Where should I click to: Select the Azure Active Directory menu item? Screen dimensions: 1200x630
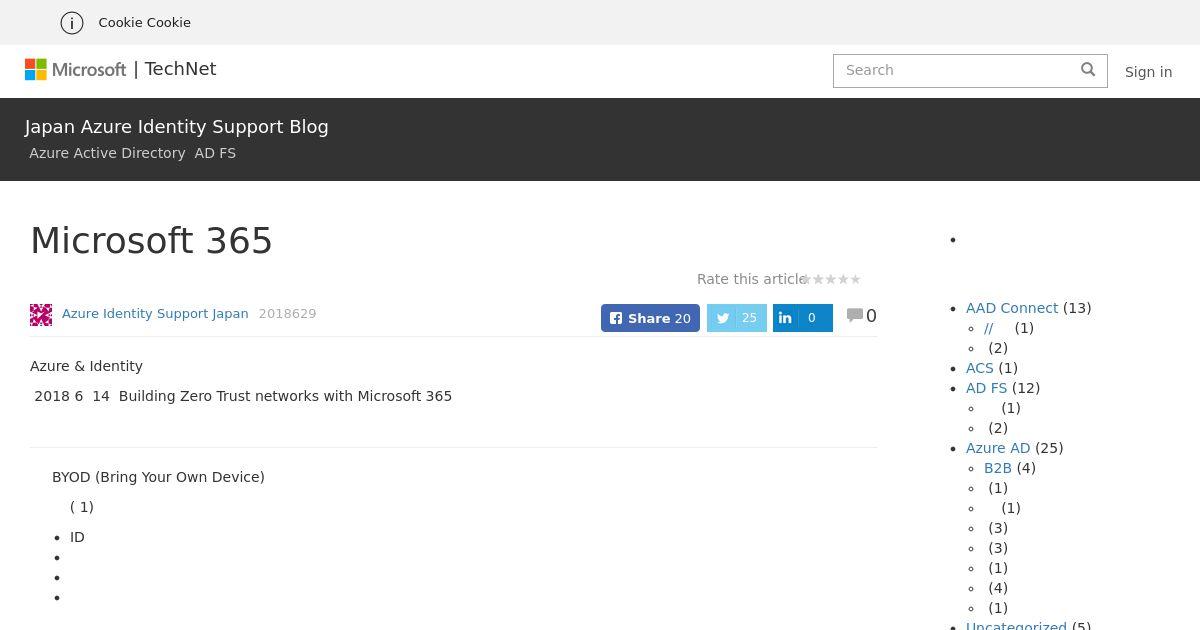107,153
